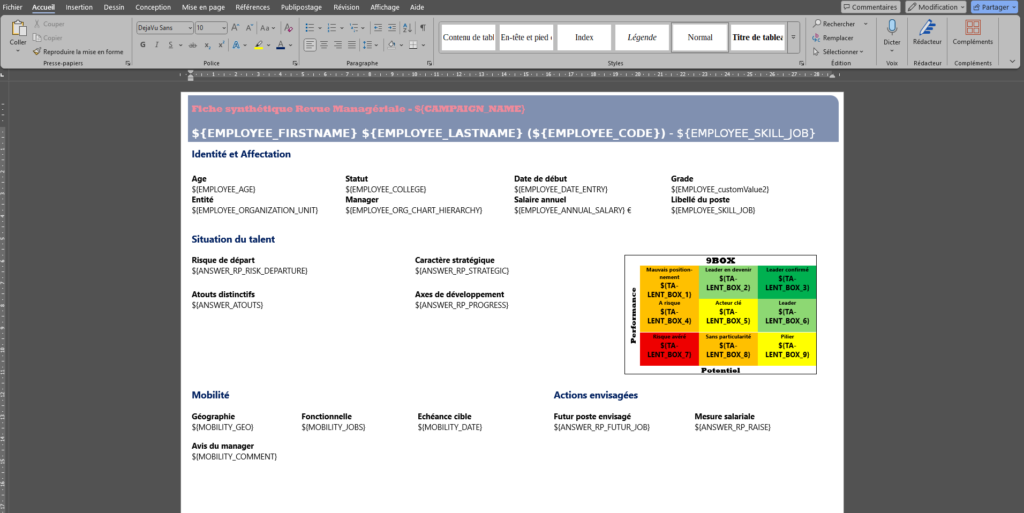The height and width of the screenshot is (513, 1024).
Task: Start a bulleted list
Action: click(310, 28)
